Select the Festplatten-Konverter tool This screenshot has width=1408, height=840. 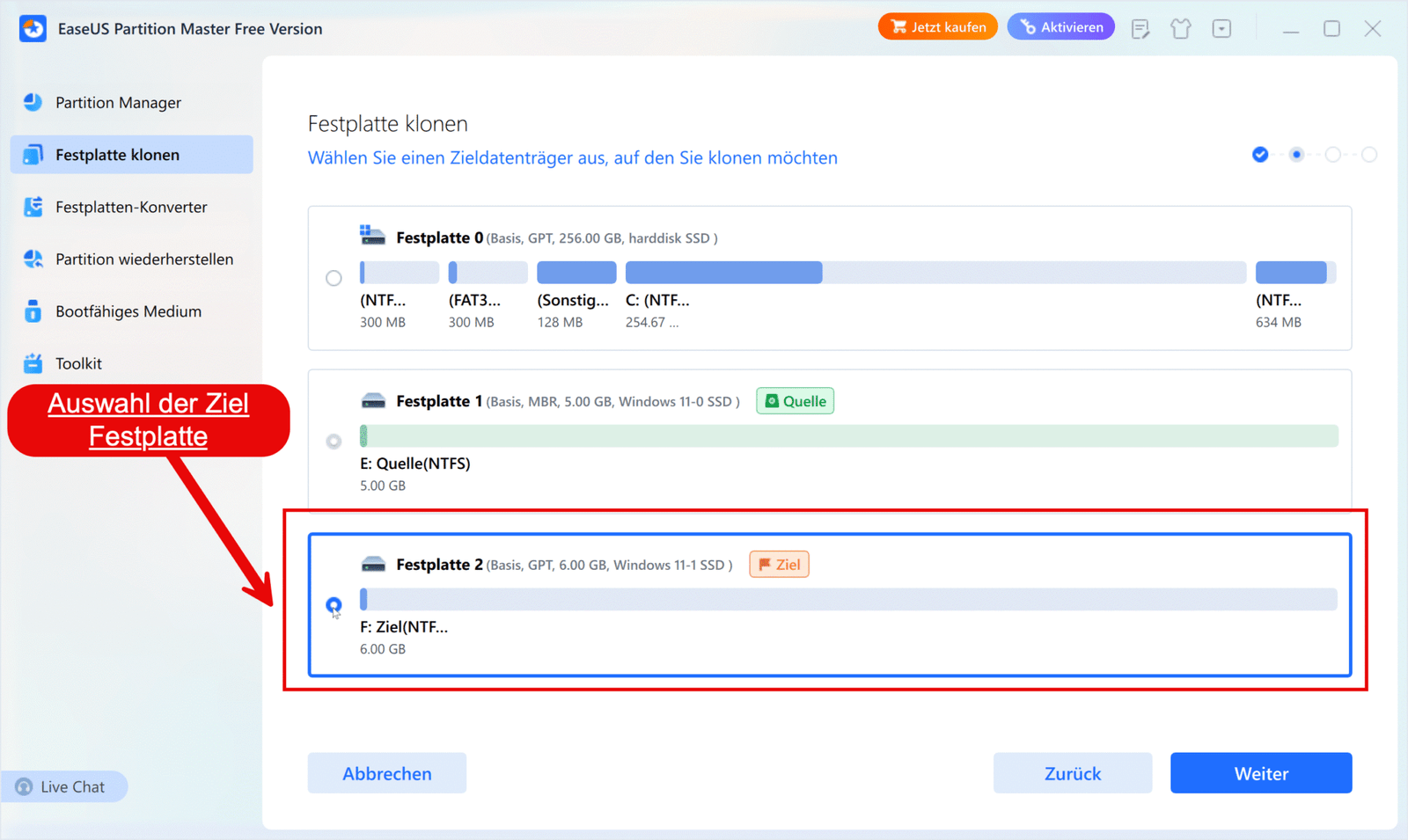coord(133,207)
